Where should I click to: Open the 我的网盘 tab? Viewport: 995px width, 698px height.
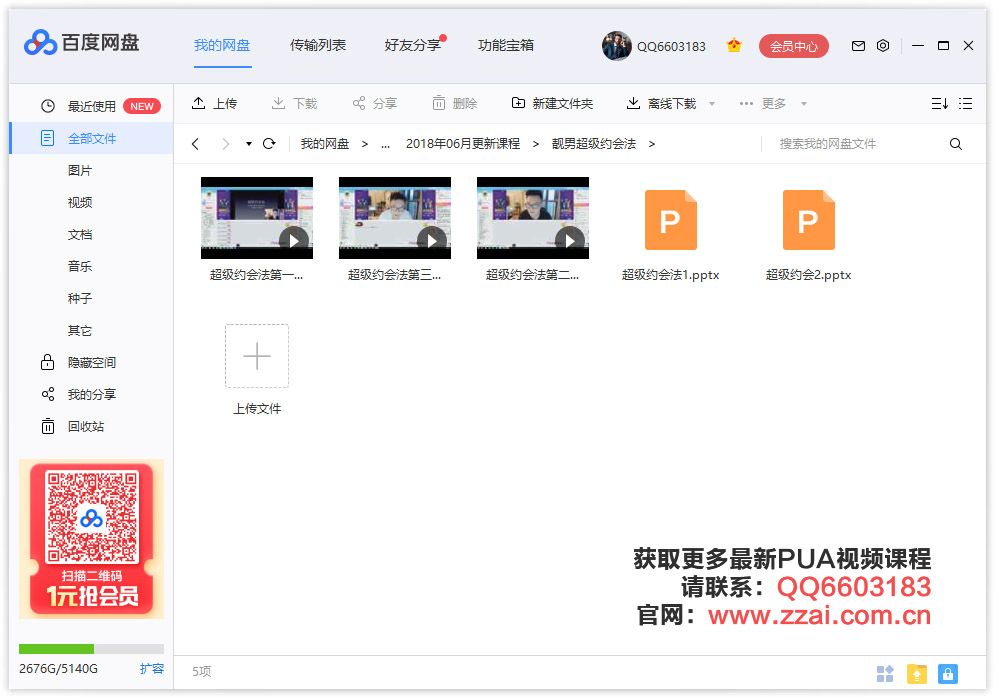point(222,45)
